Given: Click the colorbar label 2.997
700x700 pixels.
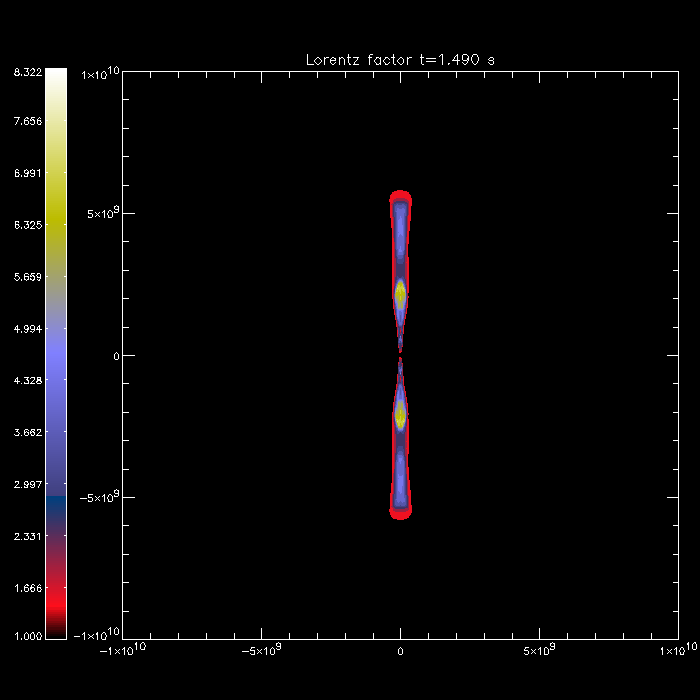Looking at the screenshot, I should (28, 484).
